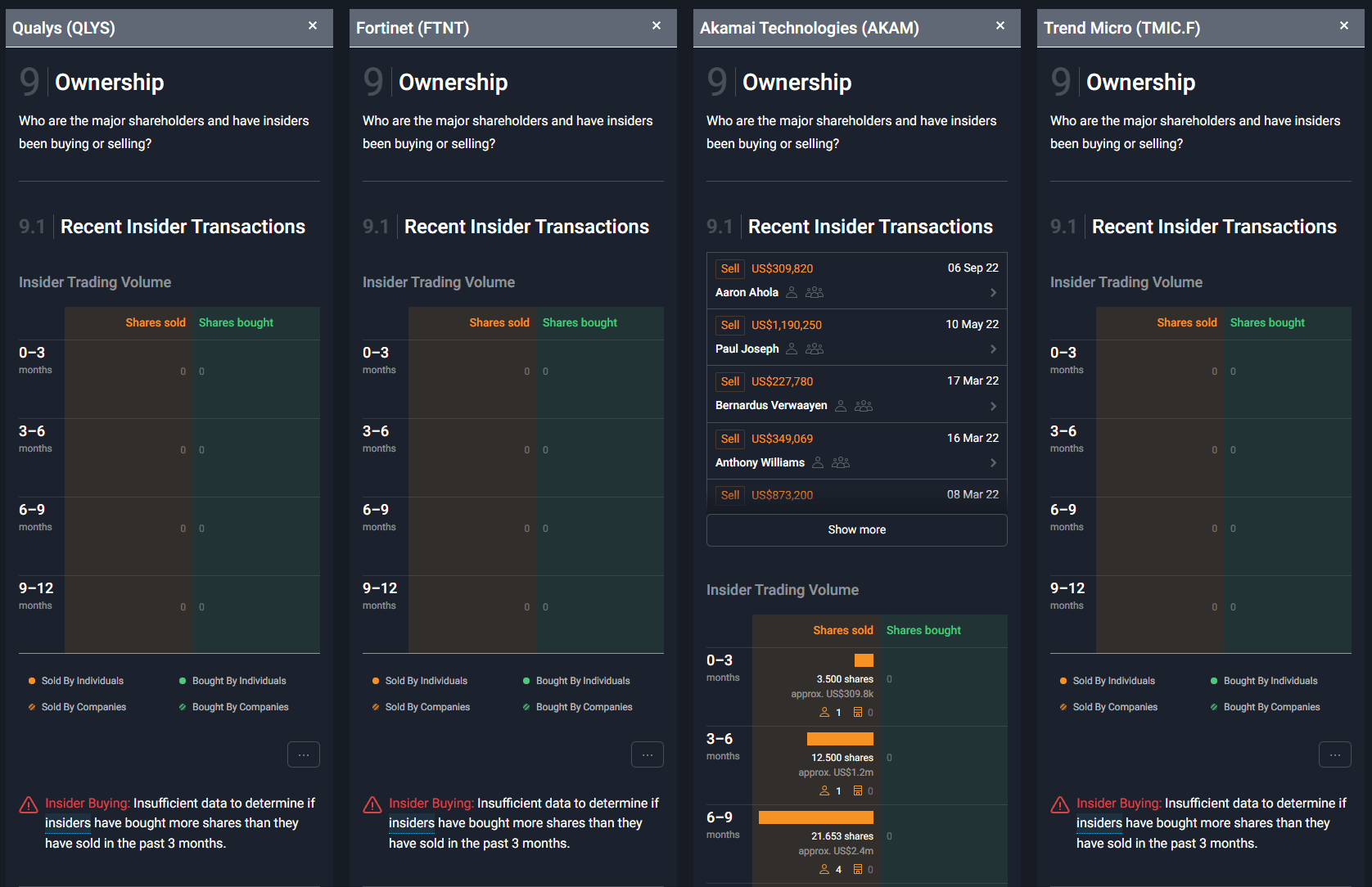Close the Akamai Technologies (AKAM) panel
The height and width of the screenshot is (887, 1372).
pos(1000,26)
